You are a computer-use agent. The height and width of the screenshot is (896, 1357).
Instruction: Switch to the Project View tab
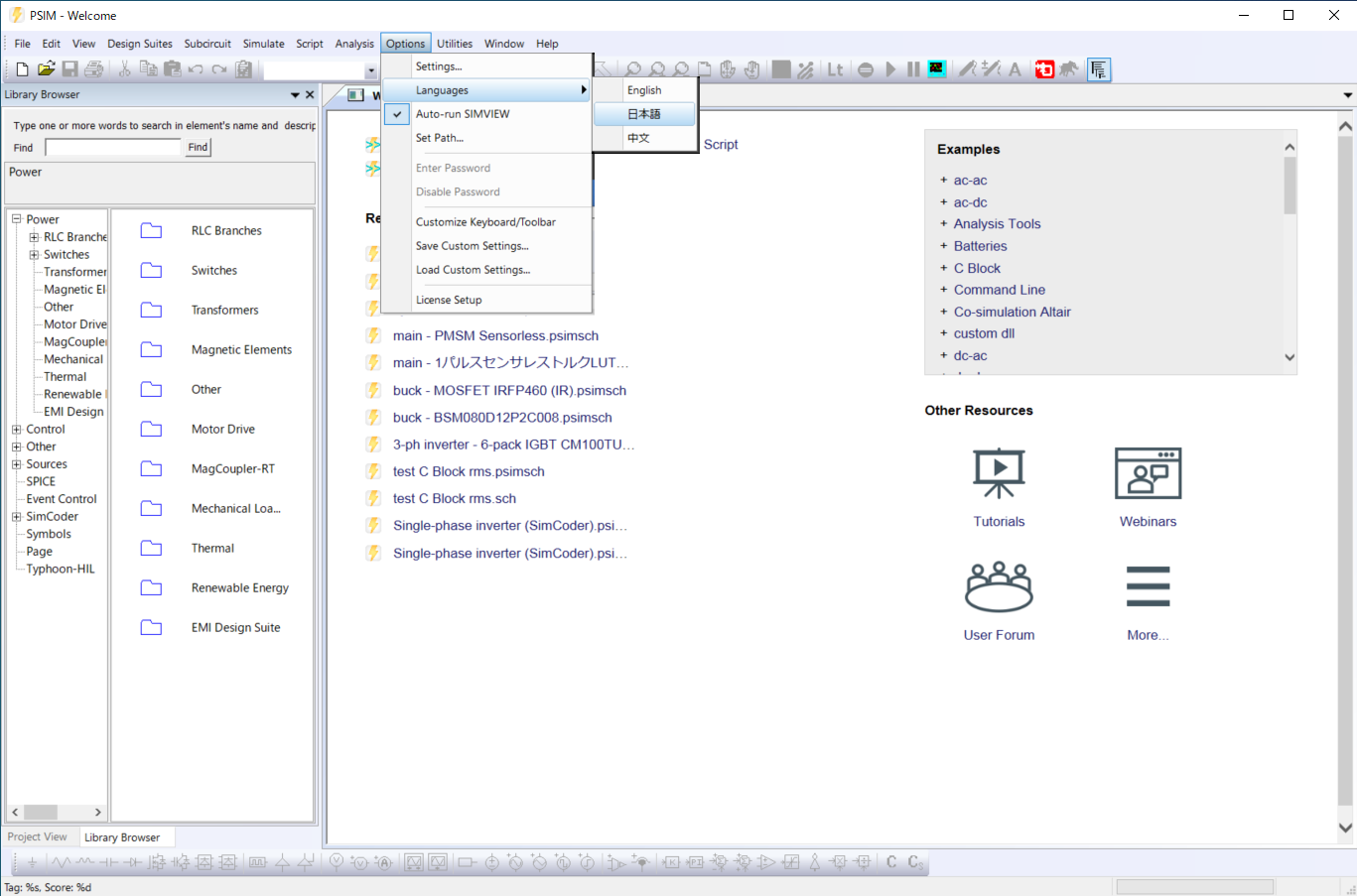pyautogui.click(x=38, y=837)
